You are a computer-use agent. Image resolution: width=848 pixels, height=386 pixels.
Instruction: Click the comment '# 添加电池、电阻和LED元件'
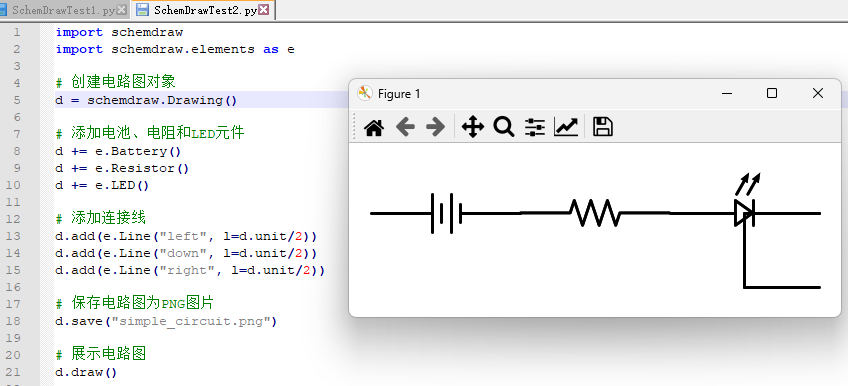coord(150,134)
